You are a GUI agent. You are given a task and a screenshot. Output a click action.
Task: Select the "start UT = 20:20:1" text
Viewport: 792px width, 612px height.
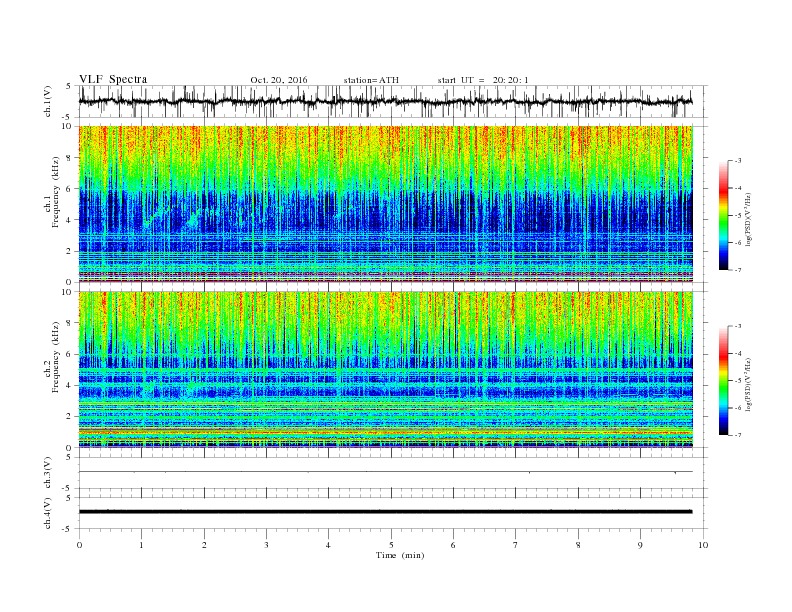pos(483,80)
